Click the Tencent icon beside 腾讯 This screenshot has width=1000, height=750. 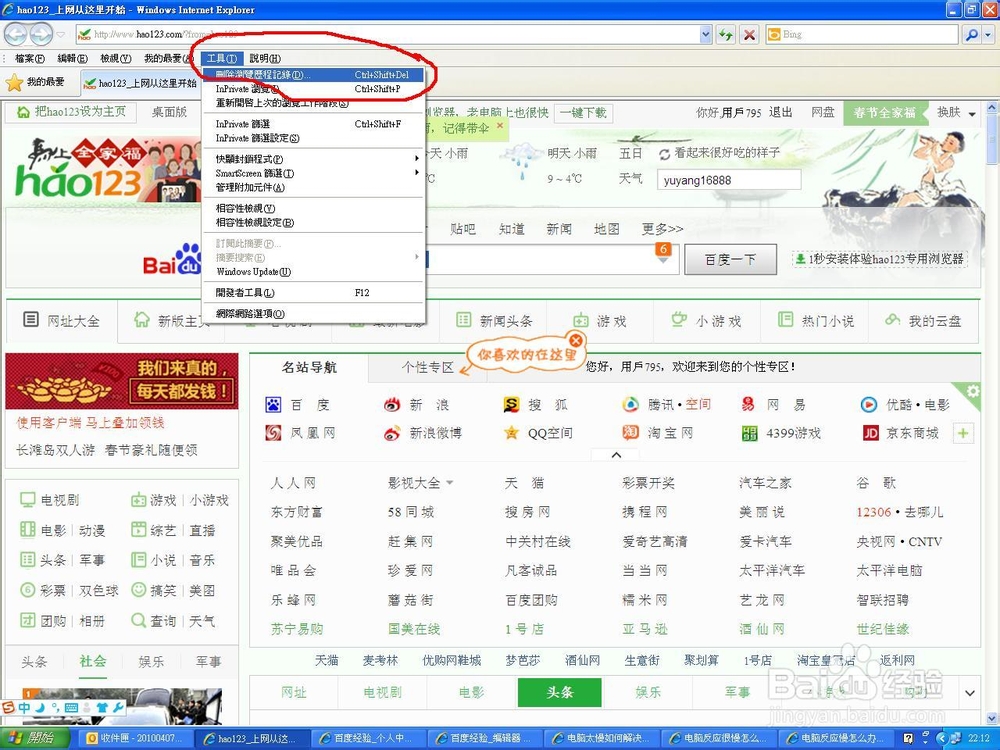click(630, 404)
